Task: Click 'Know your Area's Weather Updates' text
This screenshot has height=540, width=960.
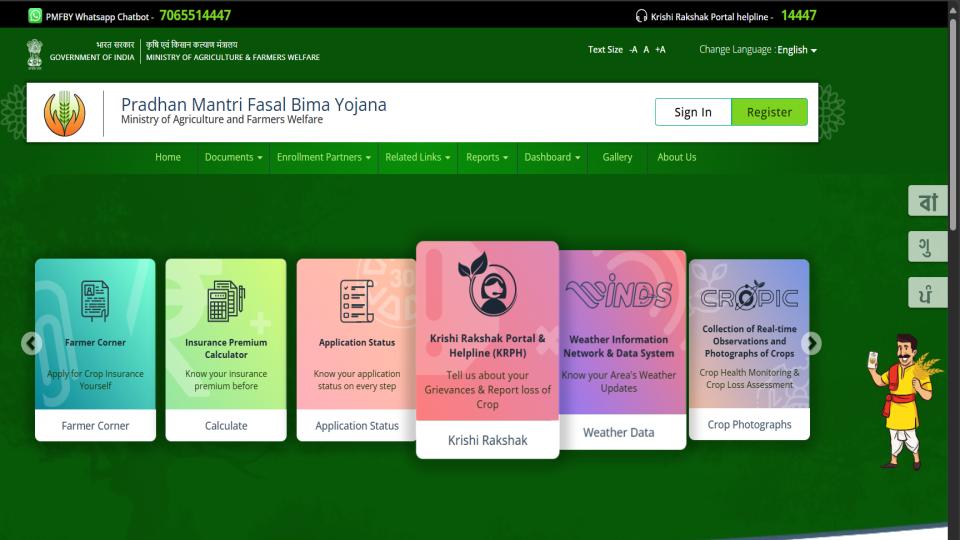Action: pos(618,381)
